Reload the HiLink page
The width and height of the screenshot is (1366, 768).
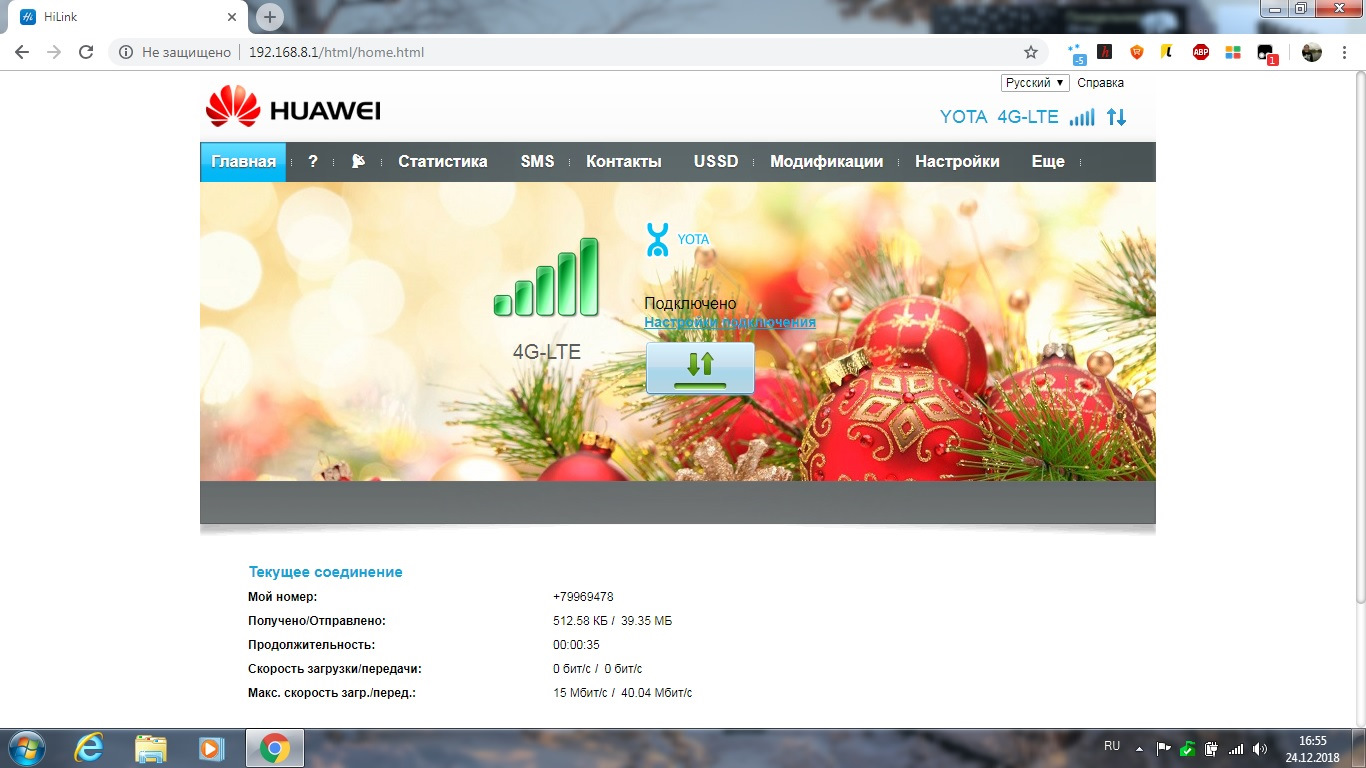pos(86,52)
